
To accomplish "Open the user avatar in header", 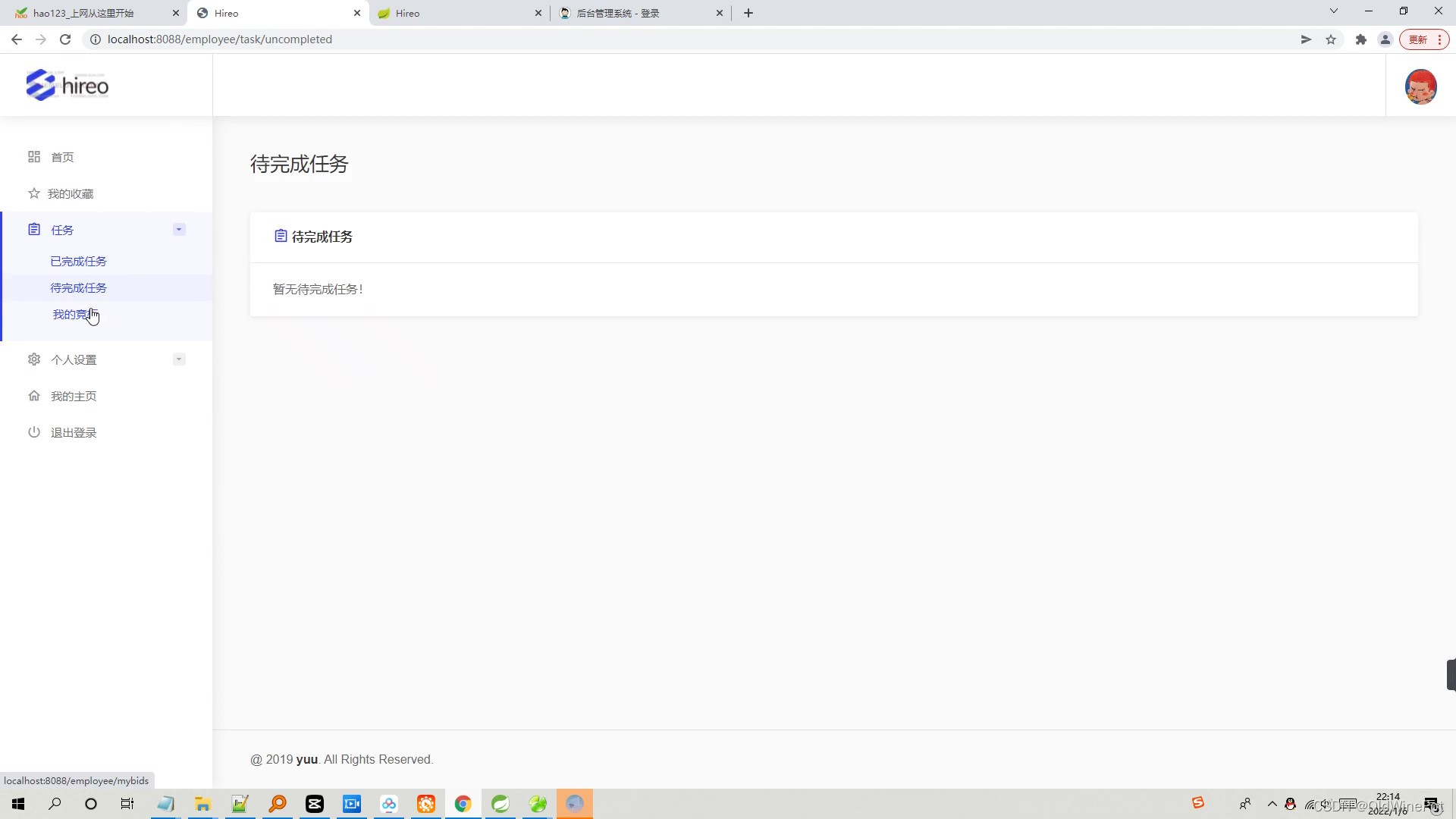I will pos(1420,86).
